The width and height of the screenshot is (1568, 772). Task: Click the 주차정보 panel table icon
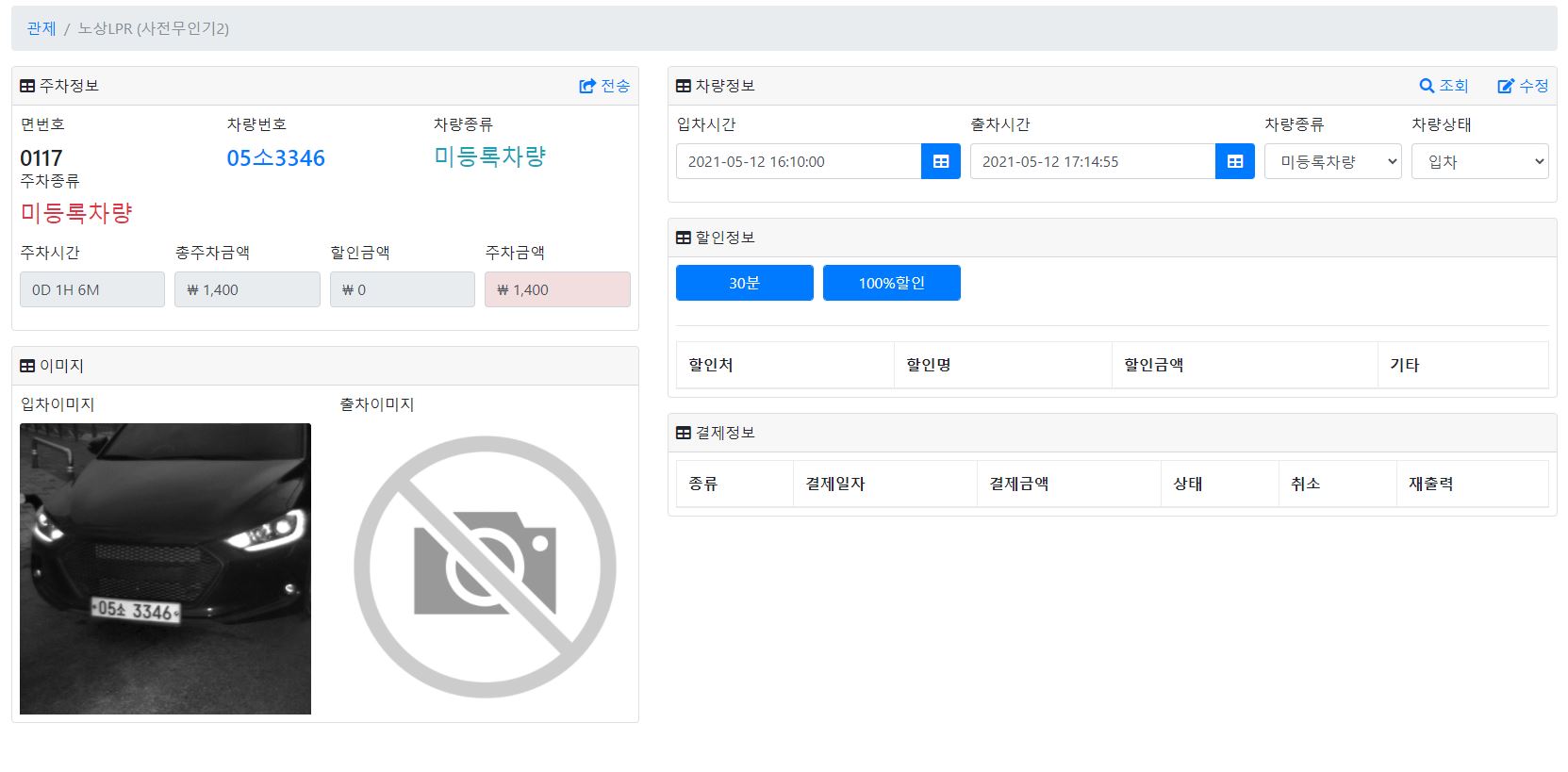point(27,86)
